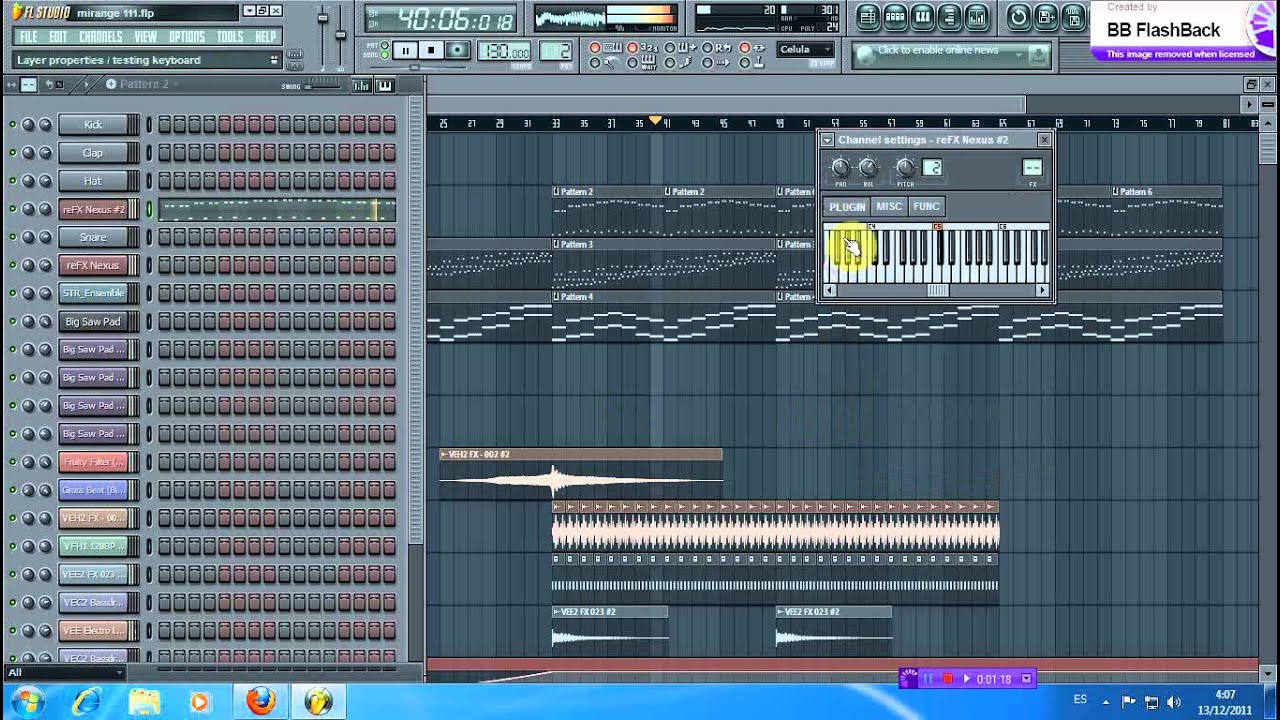This screenshot has width=1280, height=720.
Task: Mute the Kick channel via green LED
Action: [12, 125]
